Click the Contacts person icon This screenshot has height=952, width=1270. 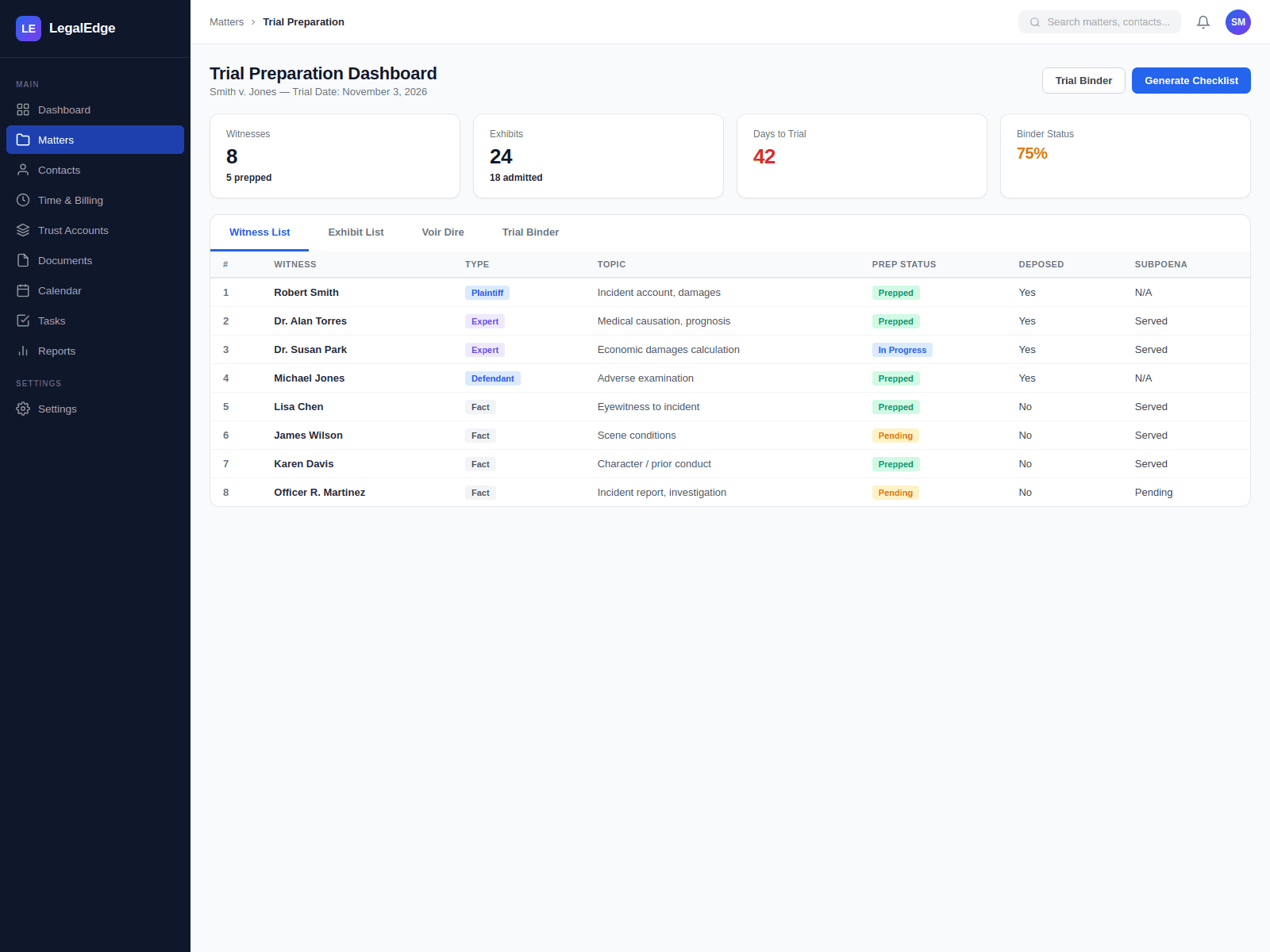tap(23, 170)
